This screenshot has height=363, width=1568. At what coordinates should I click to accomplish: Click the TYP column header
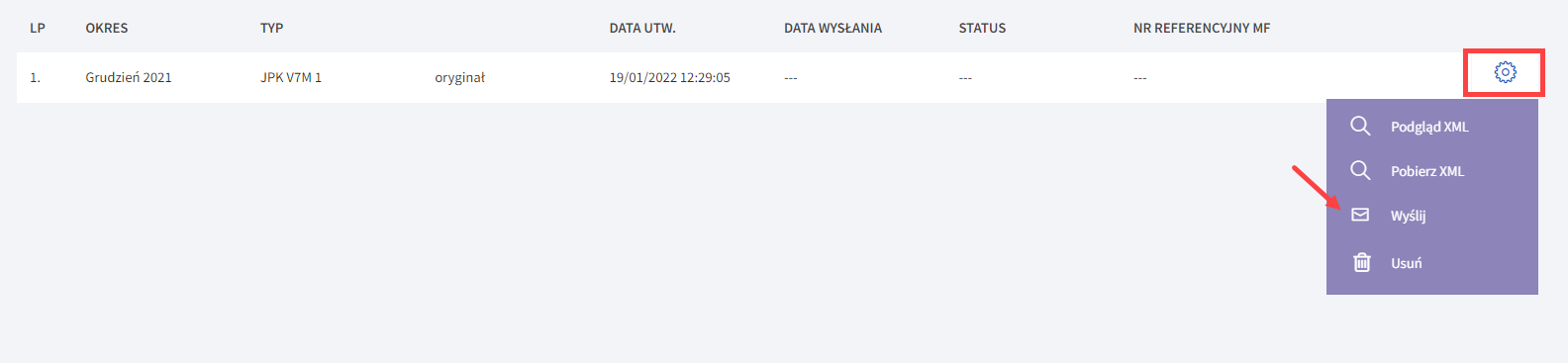click(271, 28)
